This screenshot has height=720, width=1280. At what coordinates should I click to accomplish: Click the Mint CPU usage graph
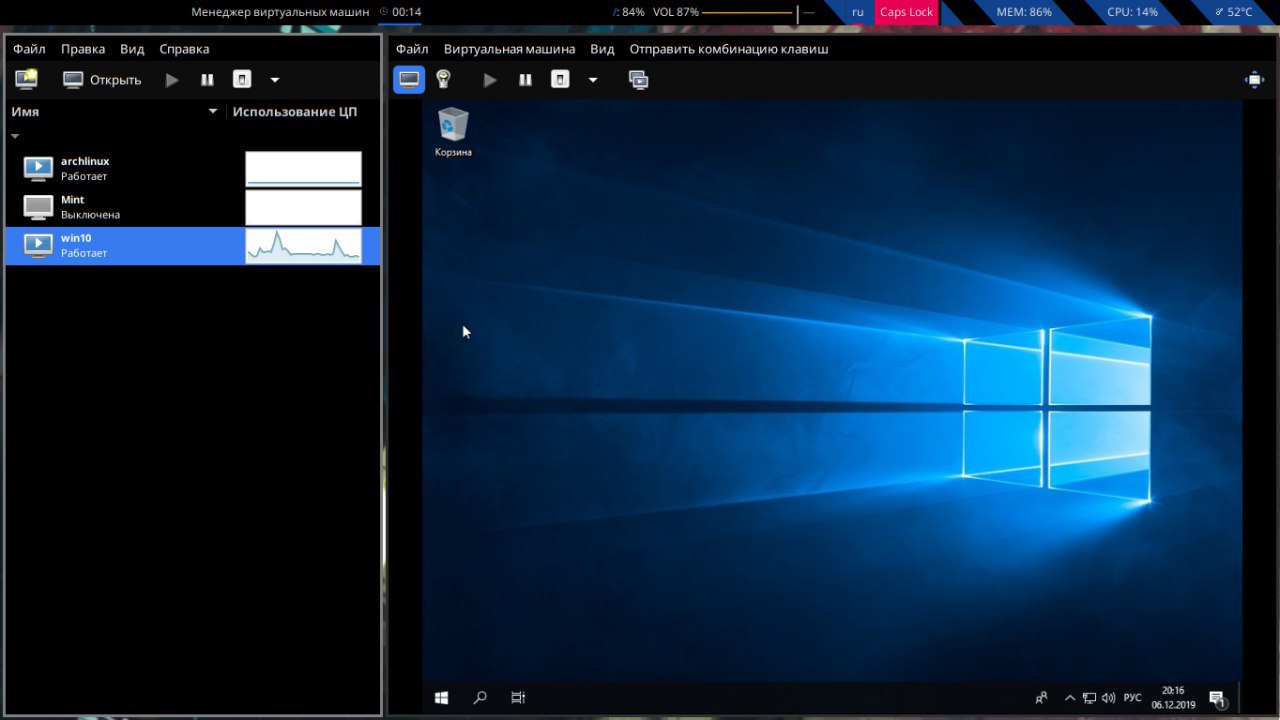tap(303, 207)
